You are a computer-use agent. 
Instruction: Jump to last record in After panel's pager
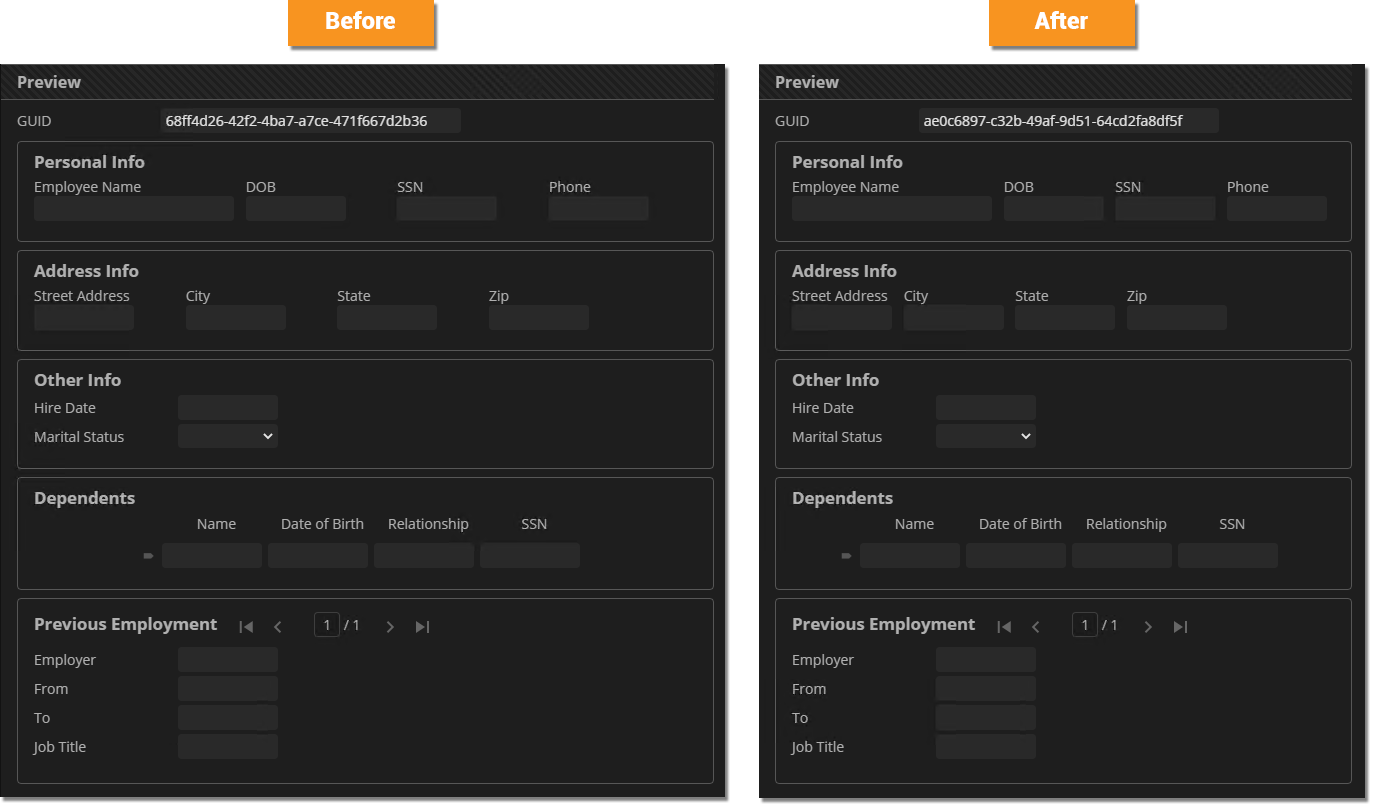coord(1180,627)
